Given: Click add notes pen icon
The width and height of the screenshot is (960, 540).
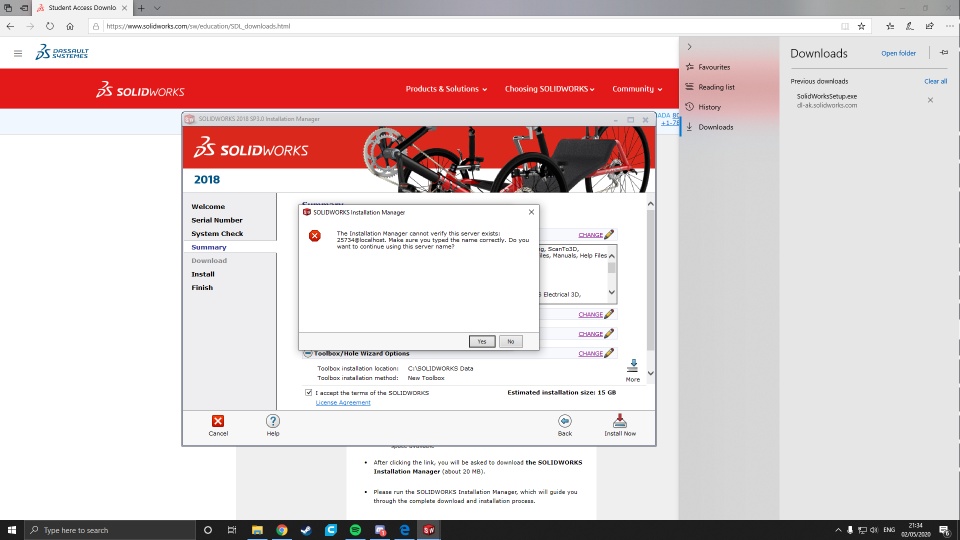Looking at the screenshot, I should tap(910, 26).
